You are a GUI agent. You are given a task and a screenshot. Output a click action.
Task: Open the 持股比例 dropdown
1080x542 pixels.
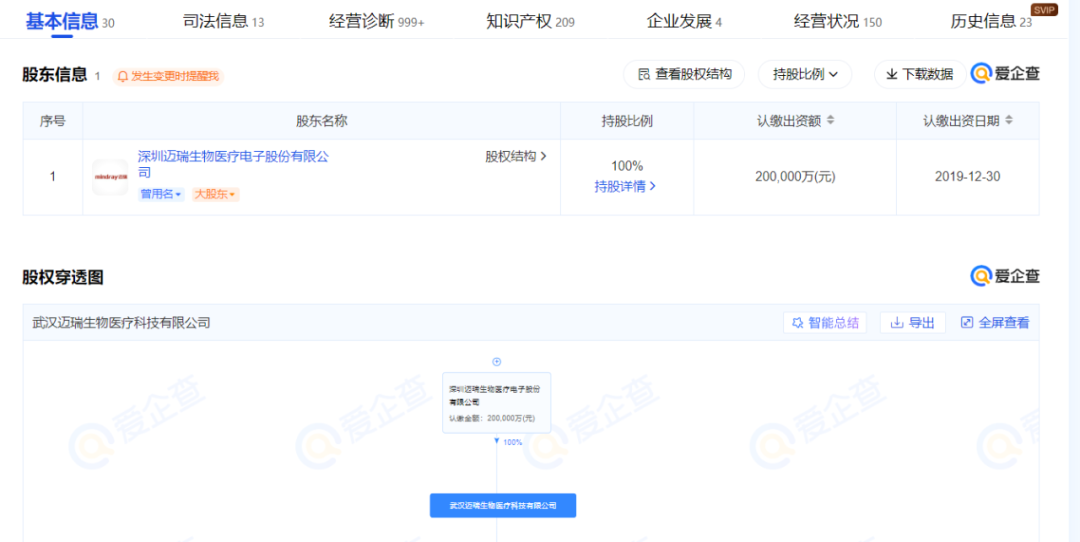(x=804, y=74)
